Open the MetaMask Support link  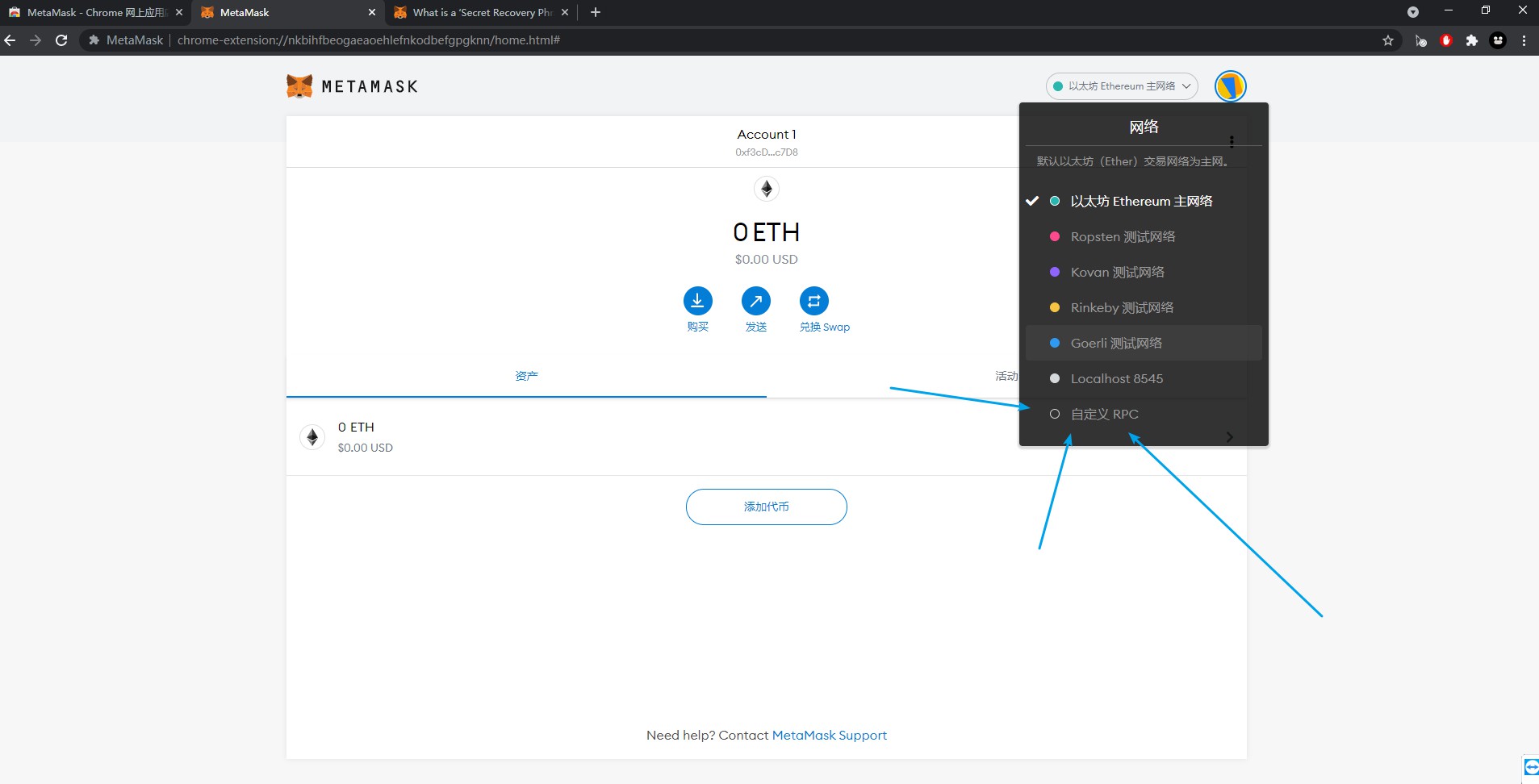point(830,736)
